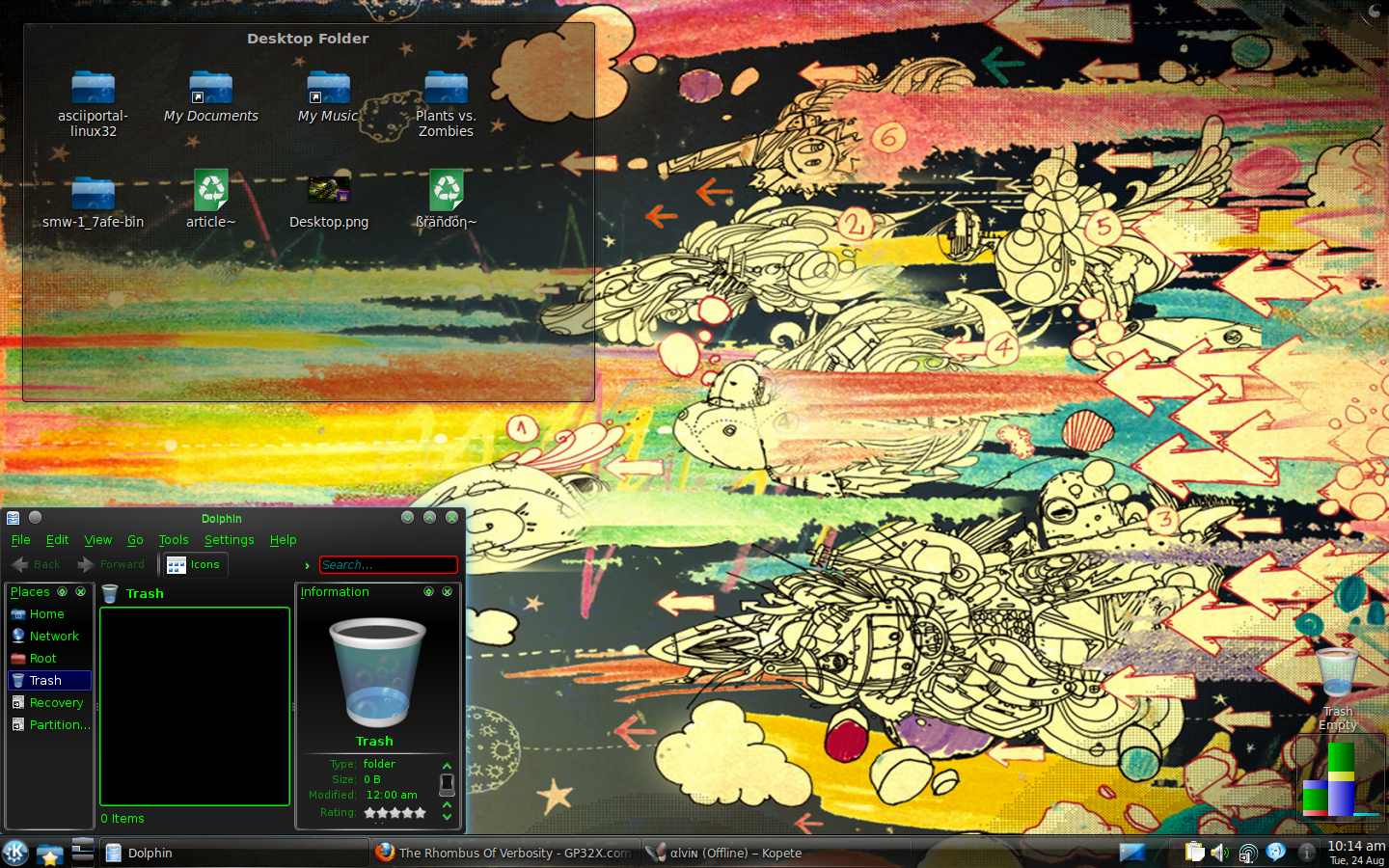
Task: Open the Trash Empty desktop widget
Action: (1337, 685)
